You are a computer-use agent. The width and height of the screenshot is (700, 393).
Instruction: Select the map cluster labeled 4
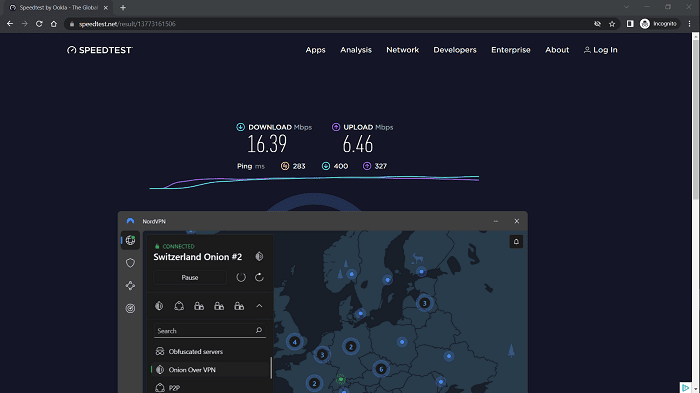point(295,342)
